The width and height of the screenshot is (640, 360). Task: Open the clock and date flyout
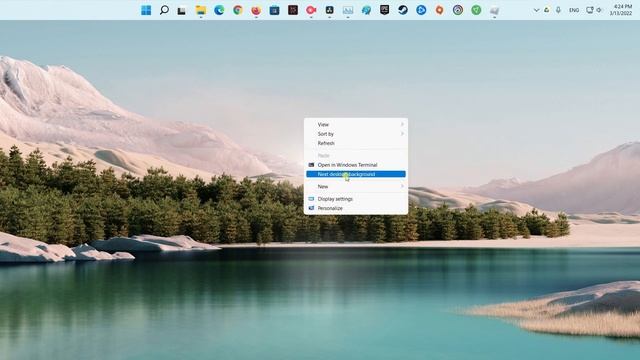[x=621, y=10]
